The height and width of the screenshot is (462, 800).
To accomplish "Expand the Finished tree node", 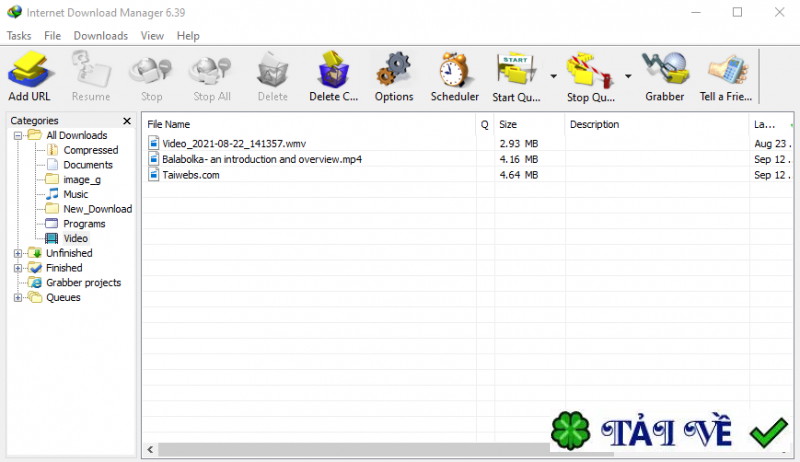I will point(18,268).
